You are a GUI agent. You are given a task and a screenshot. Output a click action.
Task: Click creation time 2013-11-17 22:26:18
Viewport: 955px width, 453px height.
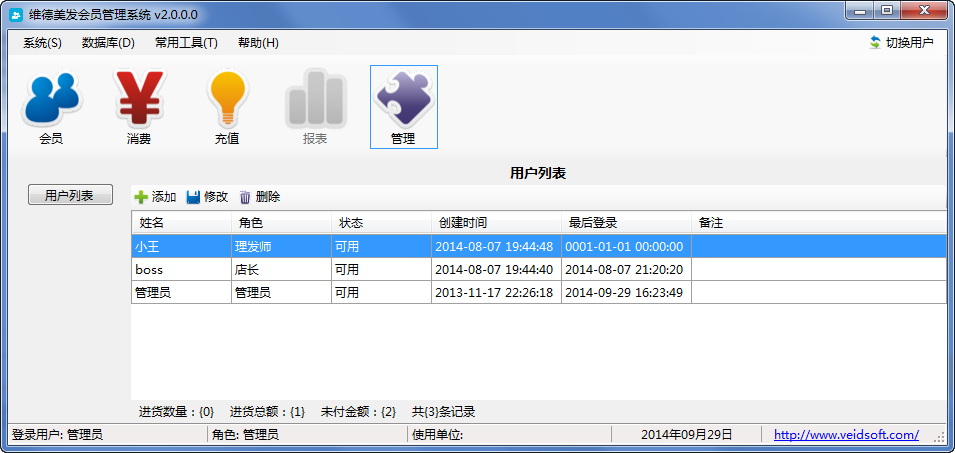pyautogui.click(x=496, y=292)
